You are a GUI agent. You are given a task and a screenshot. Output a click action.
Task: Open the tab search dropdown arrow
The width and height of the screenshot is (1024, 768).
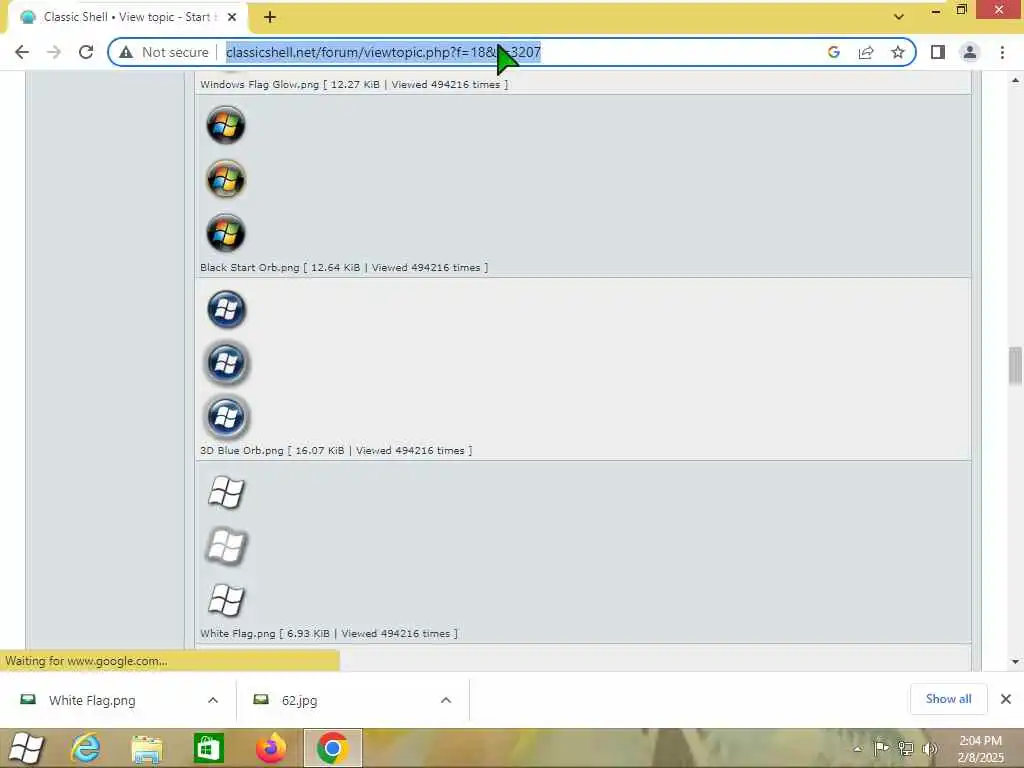[x=899, y=16]
